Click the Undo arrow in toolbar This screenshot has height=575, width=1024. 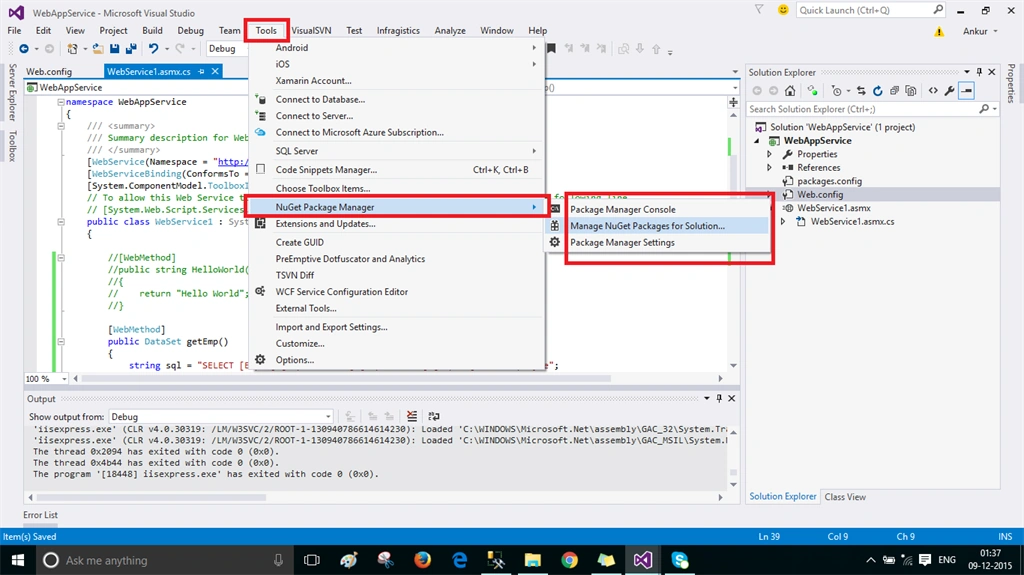pyautogui.click(x=153, y=48)
